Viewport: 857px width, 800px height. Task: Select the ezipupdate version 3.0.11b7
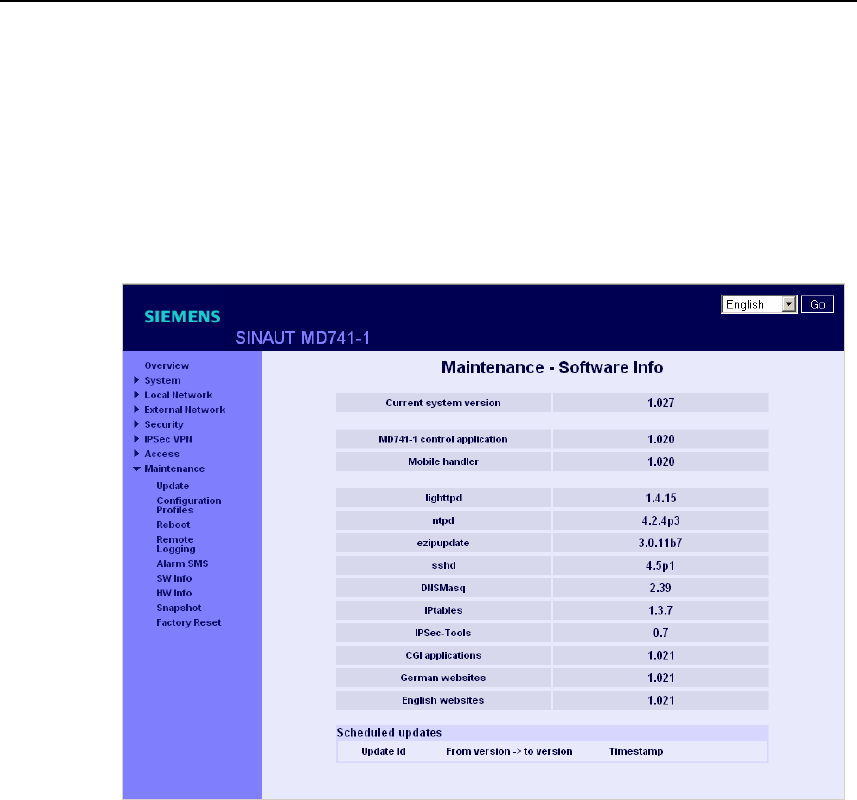(660, 543)
